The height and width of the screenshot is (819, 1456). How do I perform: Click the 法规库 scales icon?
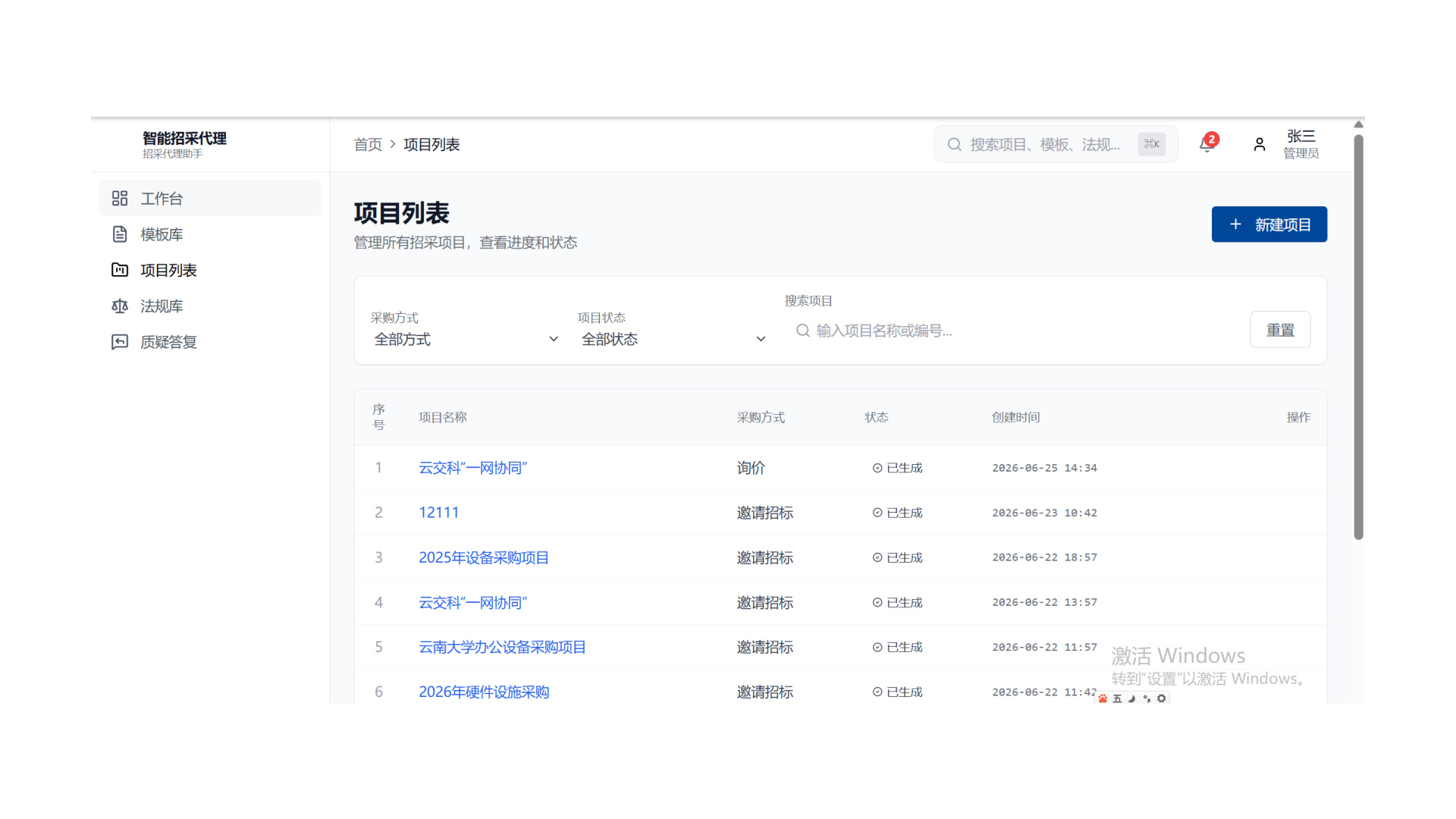point(120,306)
